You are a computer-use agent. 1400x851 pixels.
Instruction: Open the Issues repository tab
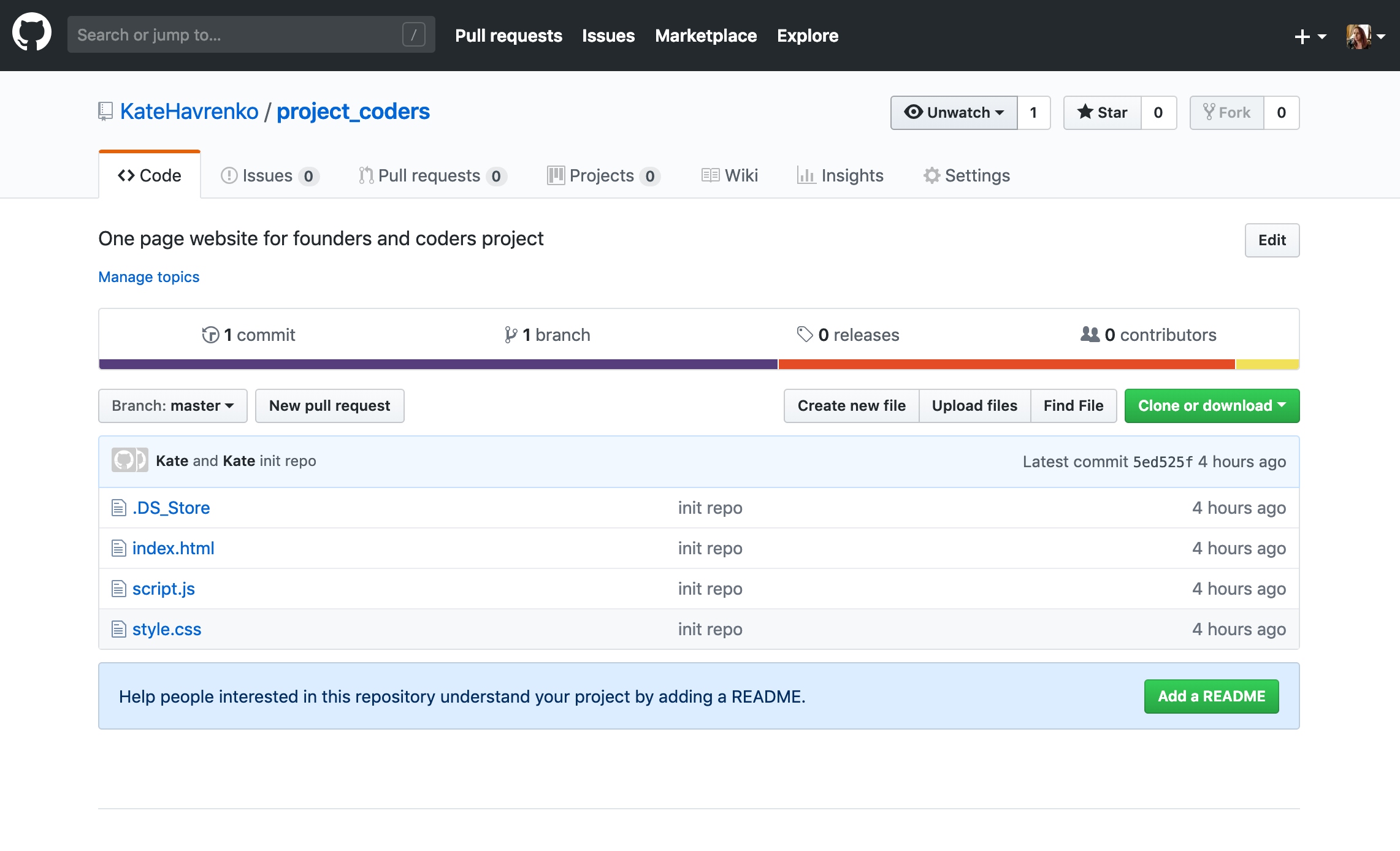tap(270, 176)
